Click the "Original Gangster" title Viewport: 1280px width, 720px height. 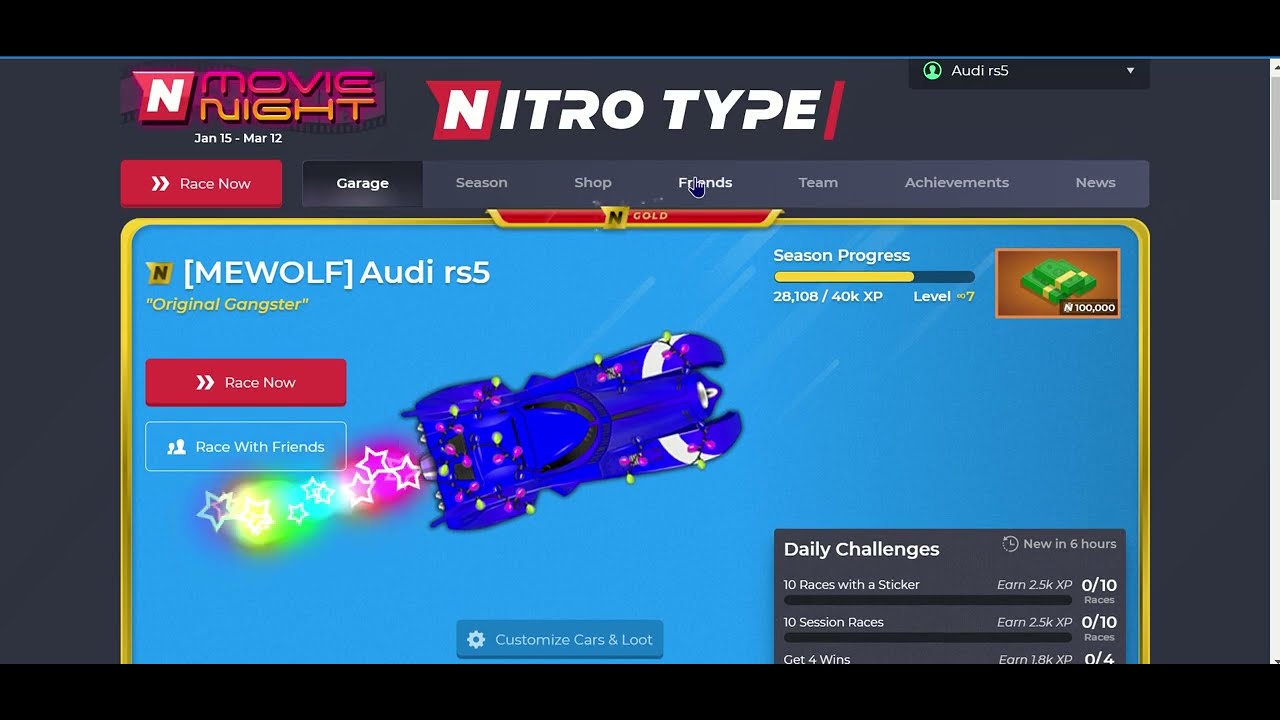coord(227,305)
